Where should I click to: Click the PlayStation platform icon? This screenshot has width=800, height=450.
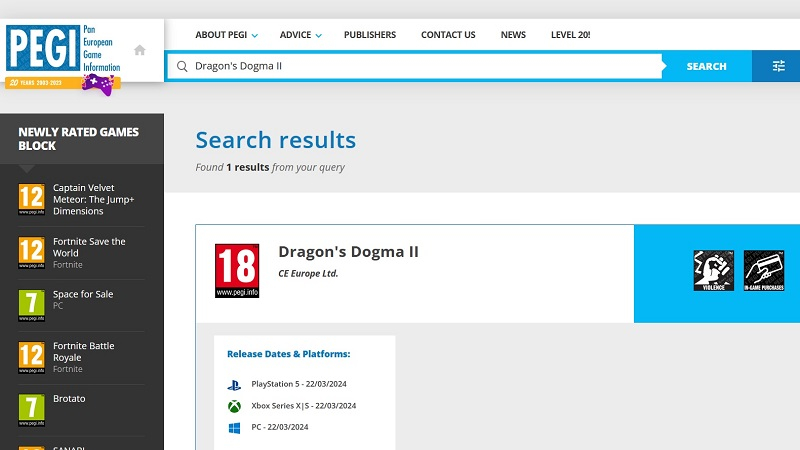[x=234, y=384]
